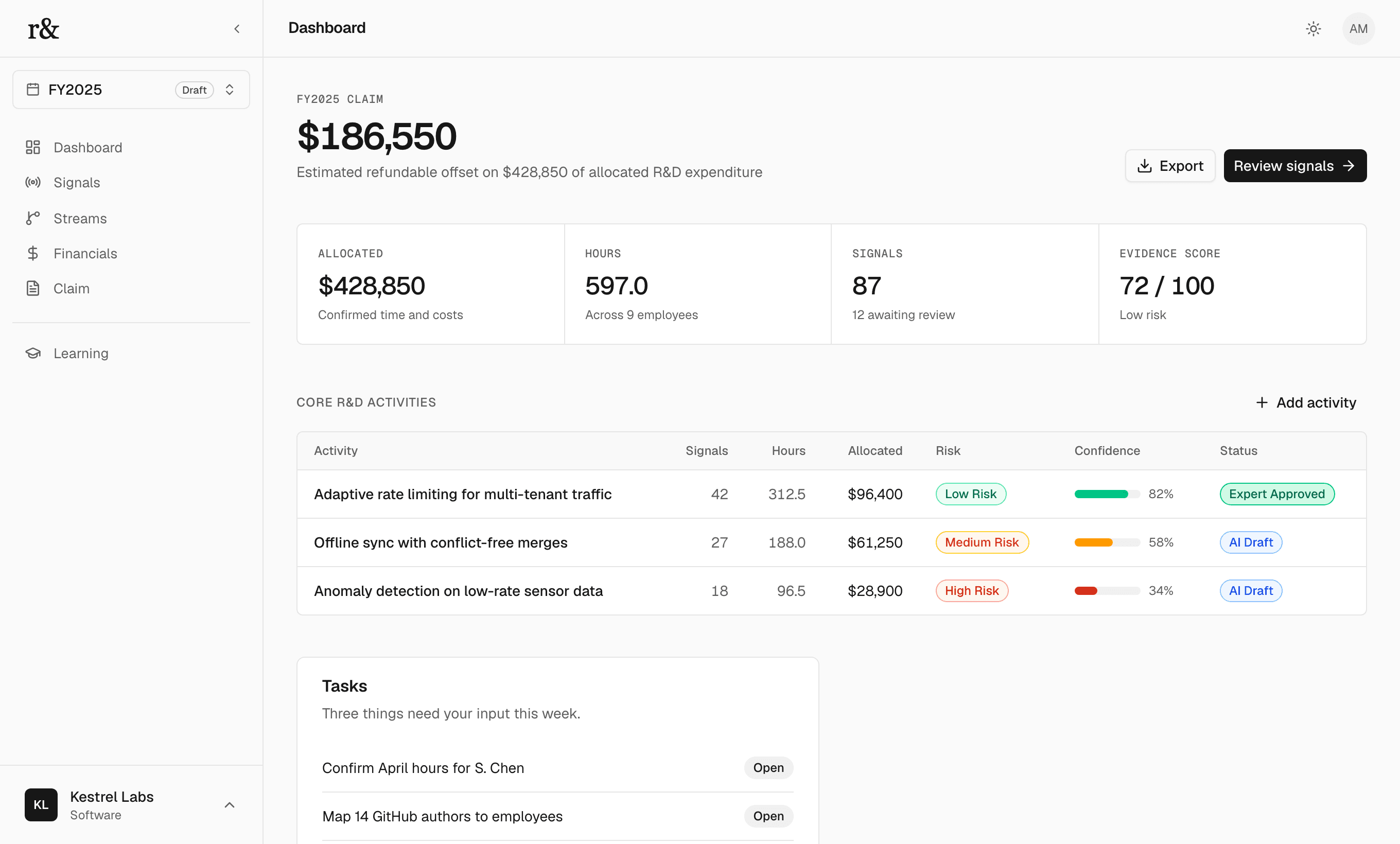Screen dimensions: 1400x844
Task: Click Add activity
Action: tap(1305, 402)
